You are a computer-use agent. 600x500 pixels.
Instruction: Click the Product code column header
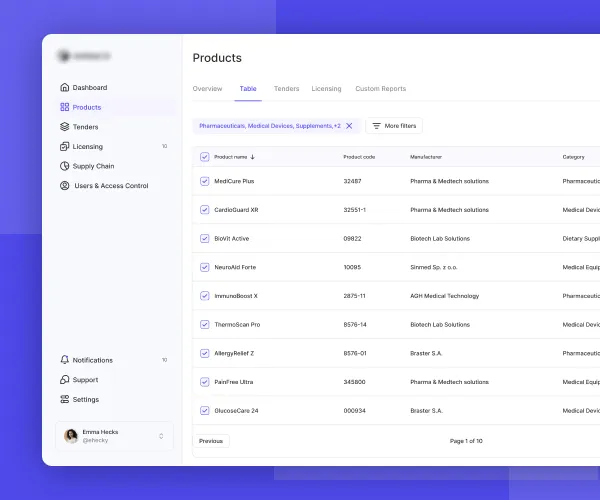tap(359, 157)
